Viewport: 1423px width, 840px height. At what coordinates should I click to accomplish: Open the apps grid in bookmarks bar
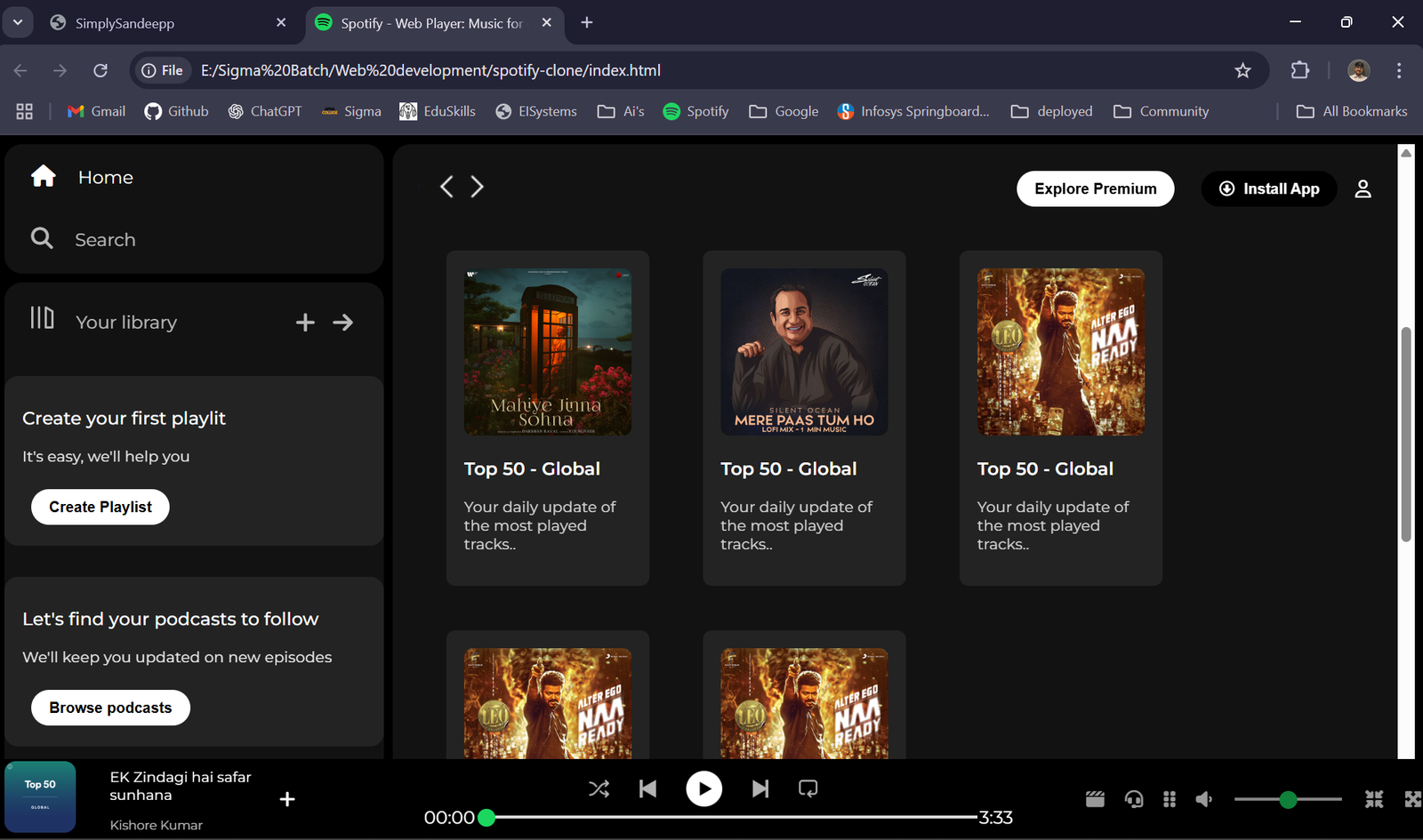click(24, 111)
